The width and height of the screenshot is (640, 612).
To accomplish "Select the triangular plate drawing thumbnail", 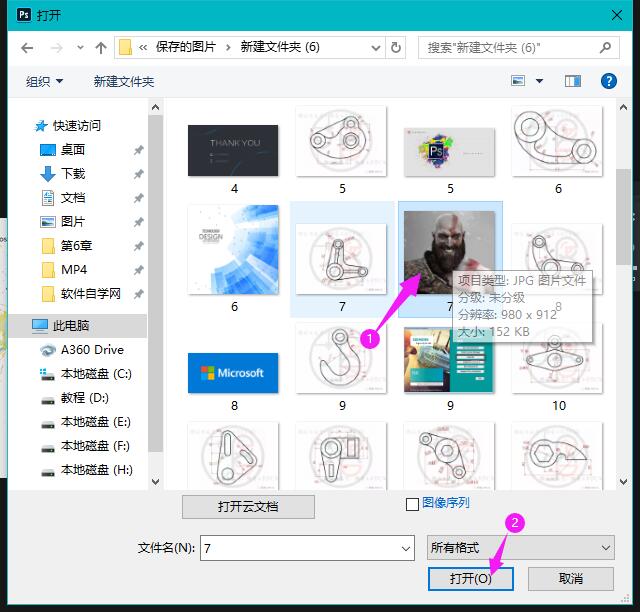I will (233, 456).
